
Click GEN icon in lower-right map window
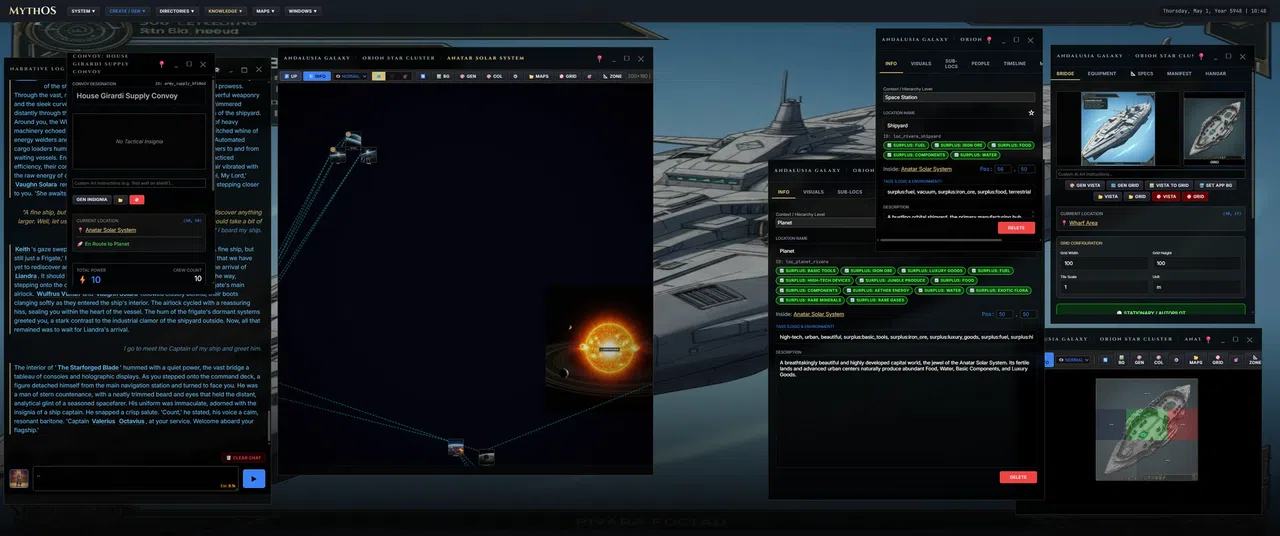(1138, 361)
